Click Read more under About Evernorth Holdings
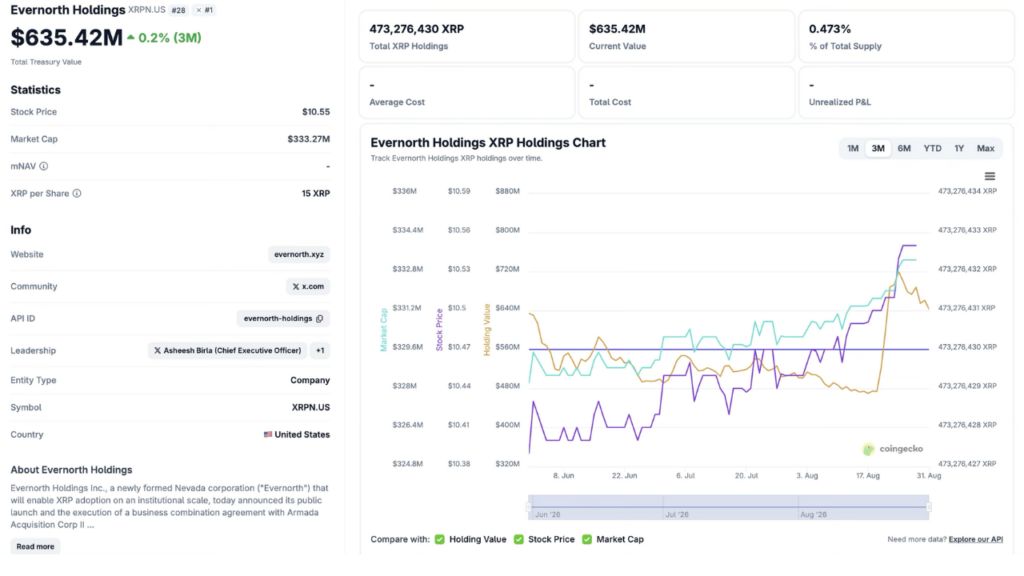 [35, 547]
